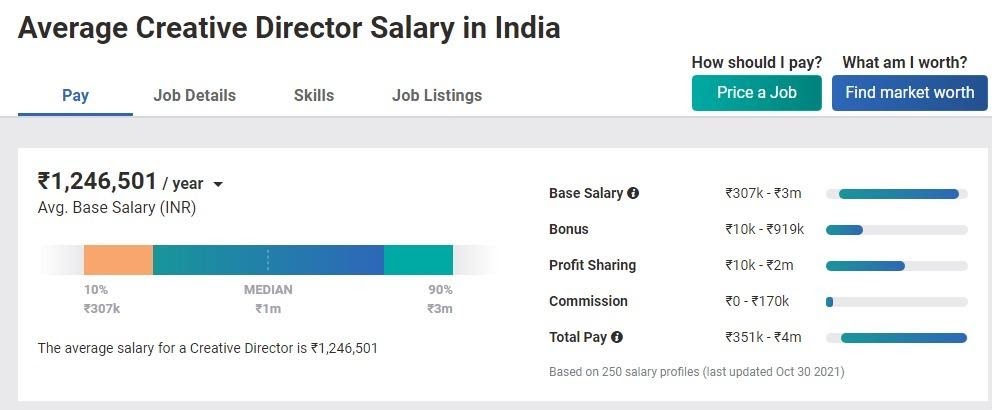The width and height of the screenshot is (992, 410).
Task: Click the Total Pay range bar
Action: (903, 337)
